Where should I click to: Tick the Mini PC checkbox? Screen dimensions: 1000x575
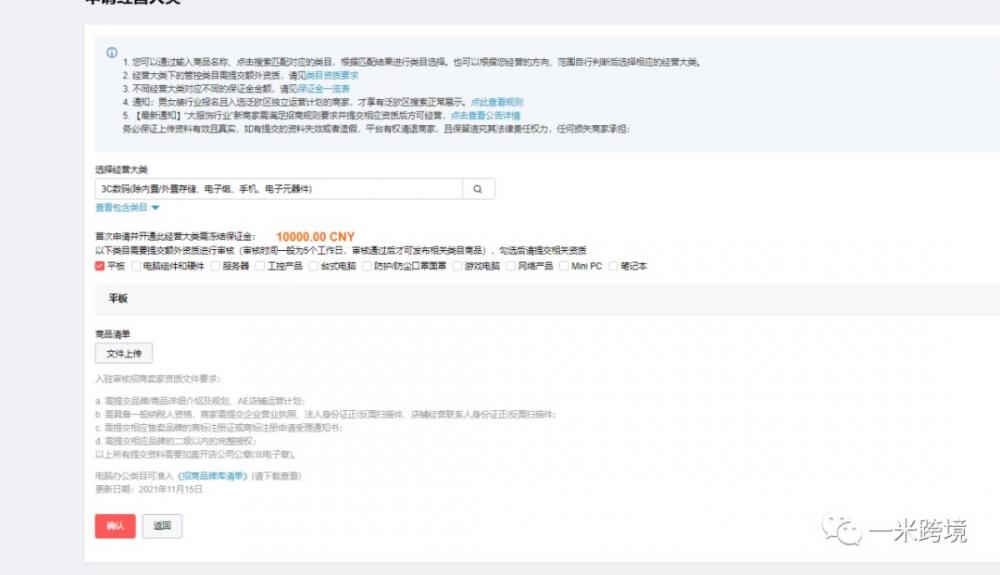pos(565,266)
